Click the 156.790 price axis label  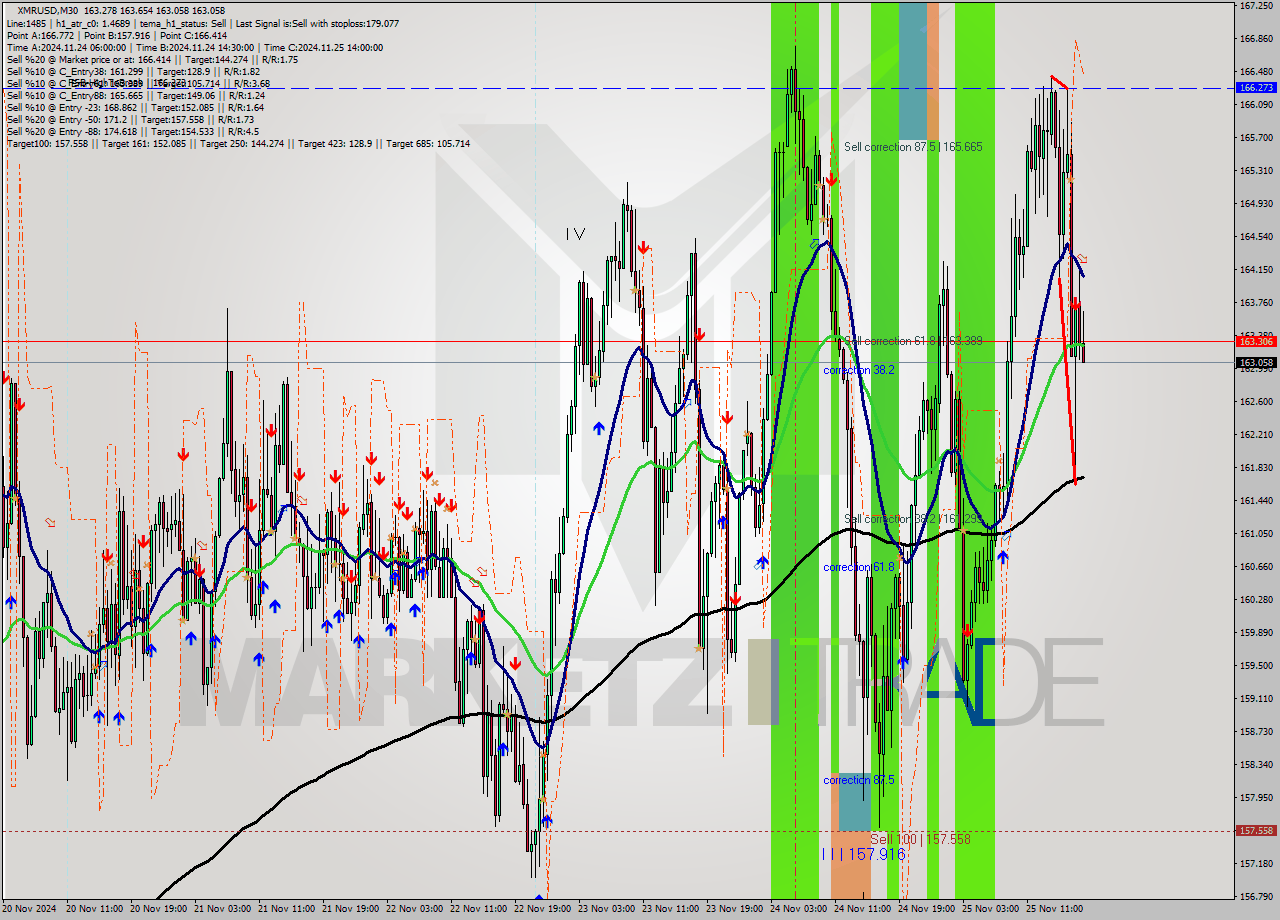pos(1256,897)
